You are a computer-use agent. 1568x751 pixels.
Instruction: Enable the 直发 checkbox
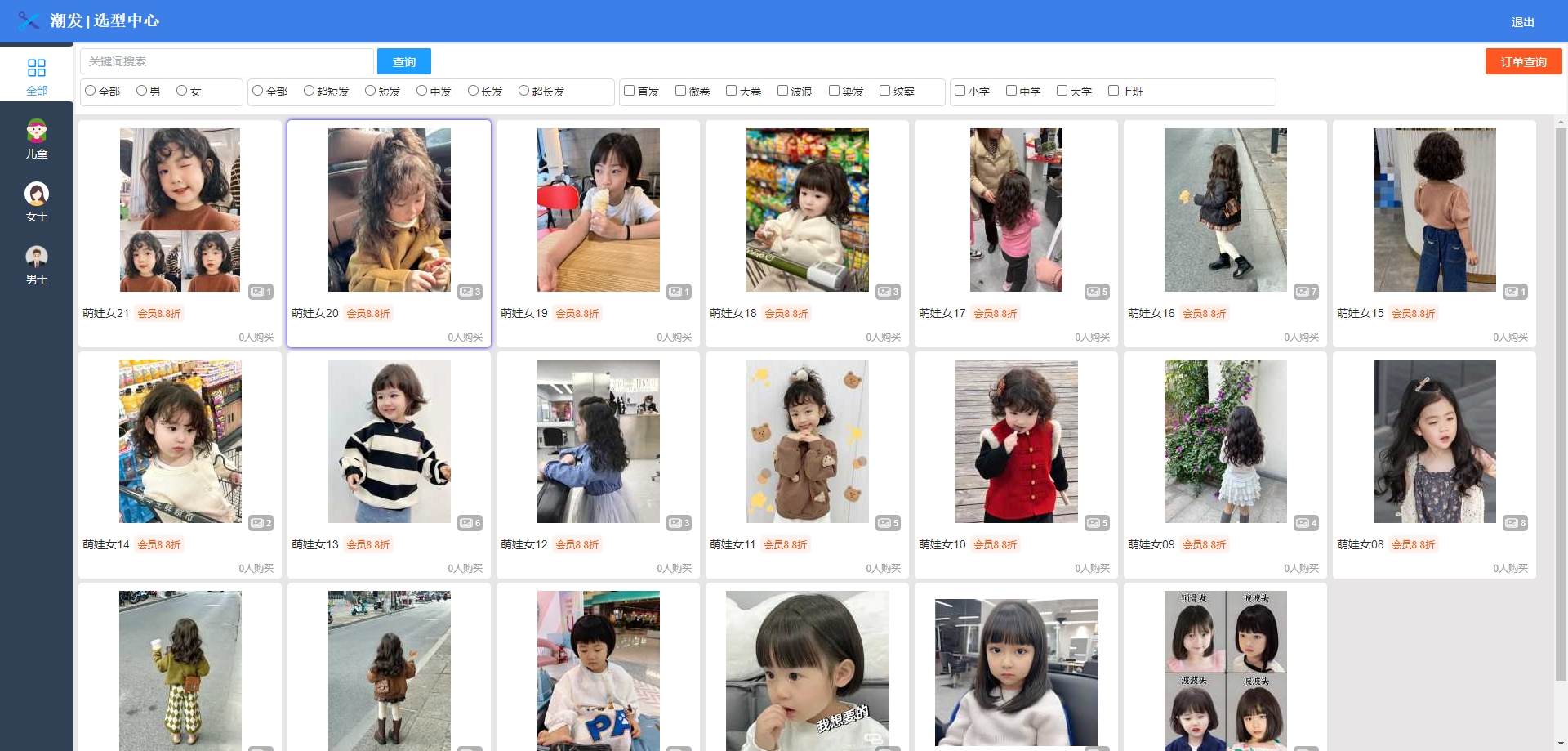tap(630, 91)
